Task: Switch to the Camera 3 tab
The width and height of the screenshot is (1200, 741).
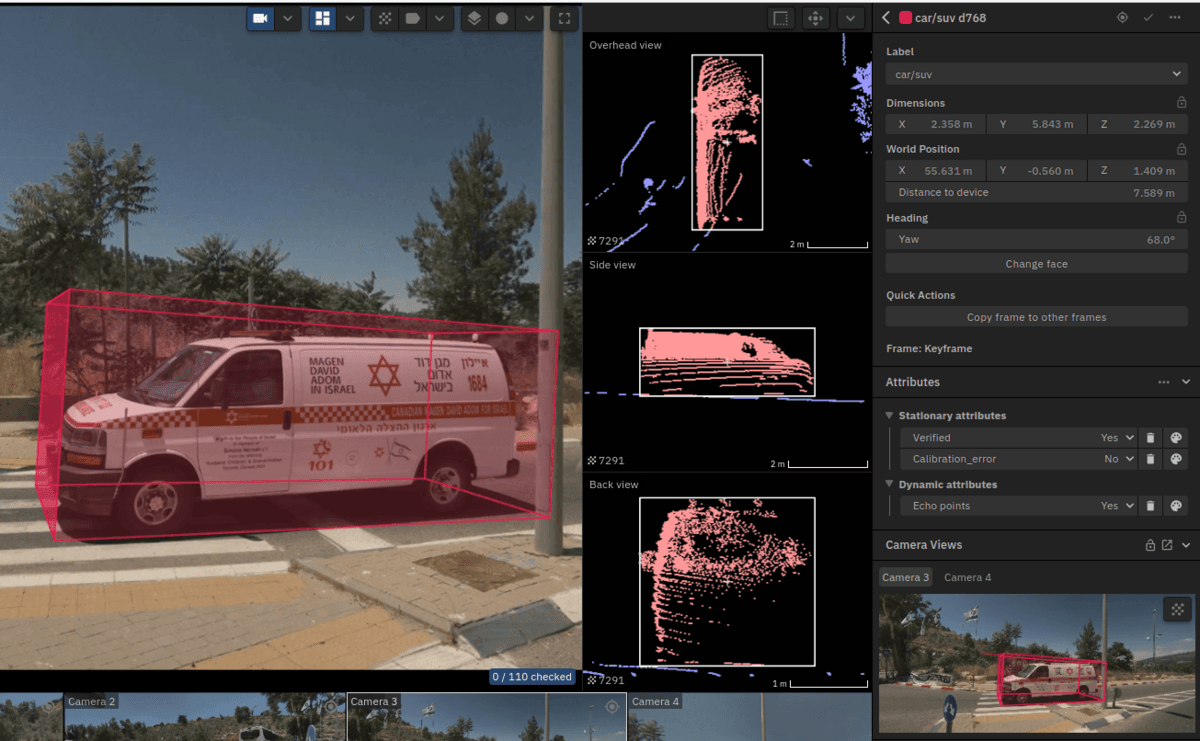Action: [905, 577]
